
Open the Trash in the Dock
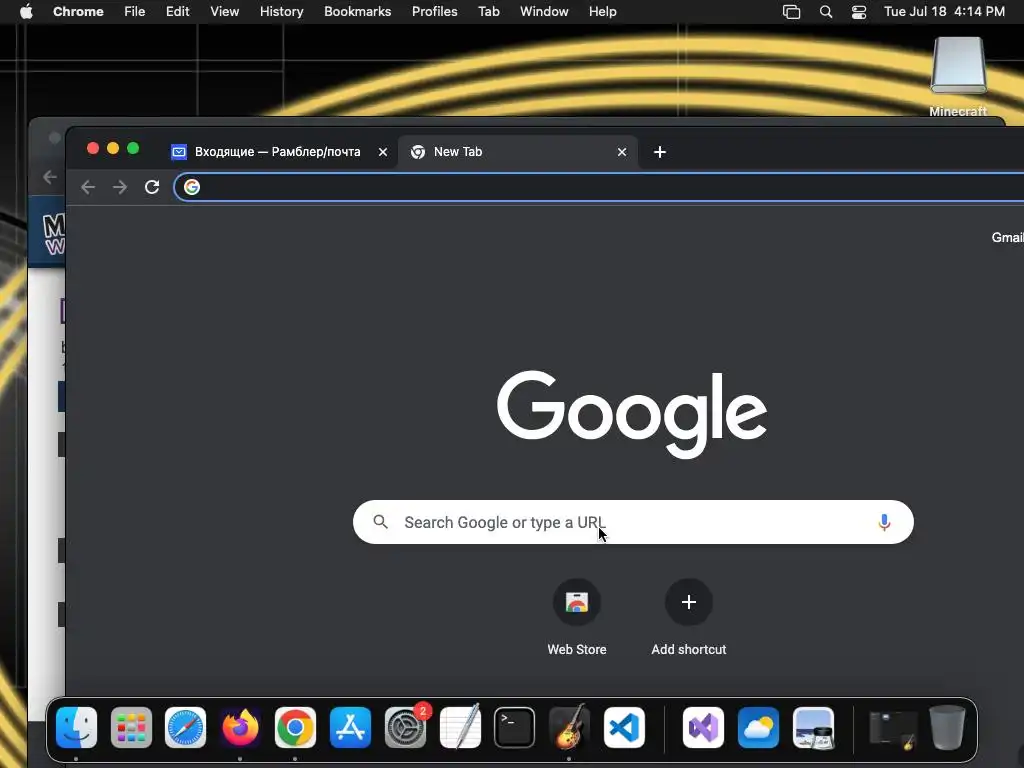[x=948, y=728]
